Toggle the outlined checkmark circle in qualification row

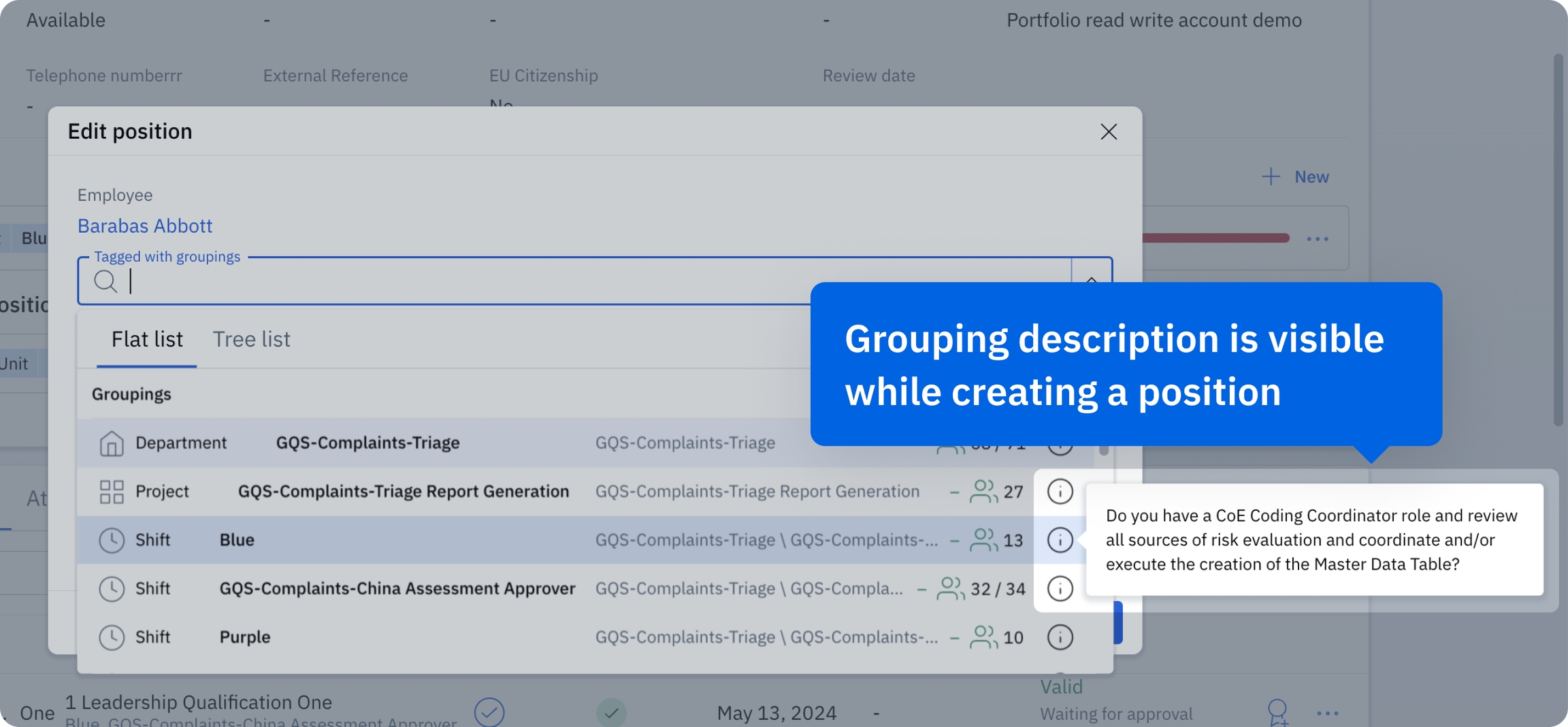[x=489, y=712]
